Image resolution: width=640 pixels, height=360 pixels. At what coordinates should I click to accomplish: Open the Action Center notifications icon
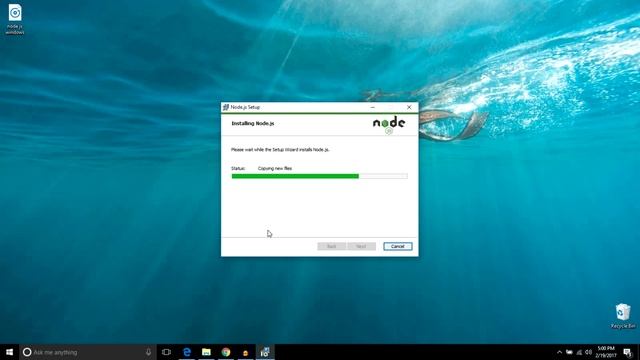[628, 352]
